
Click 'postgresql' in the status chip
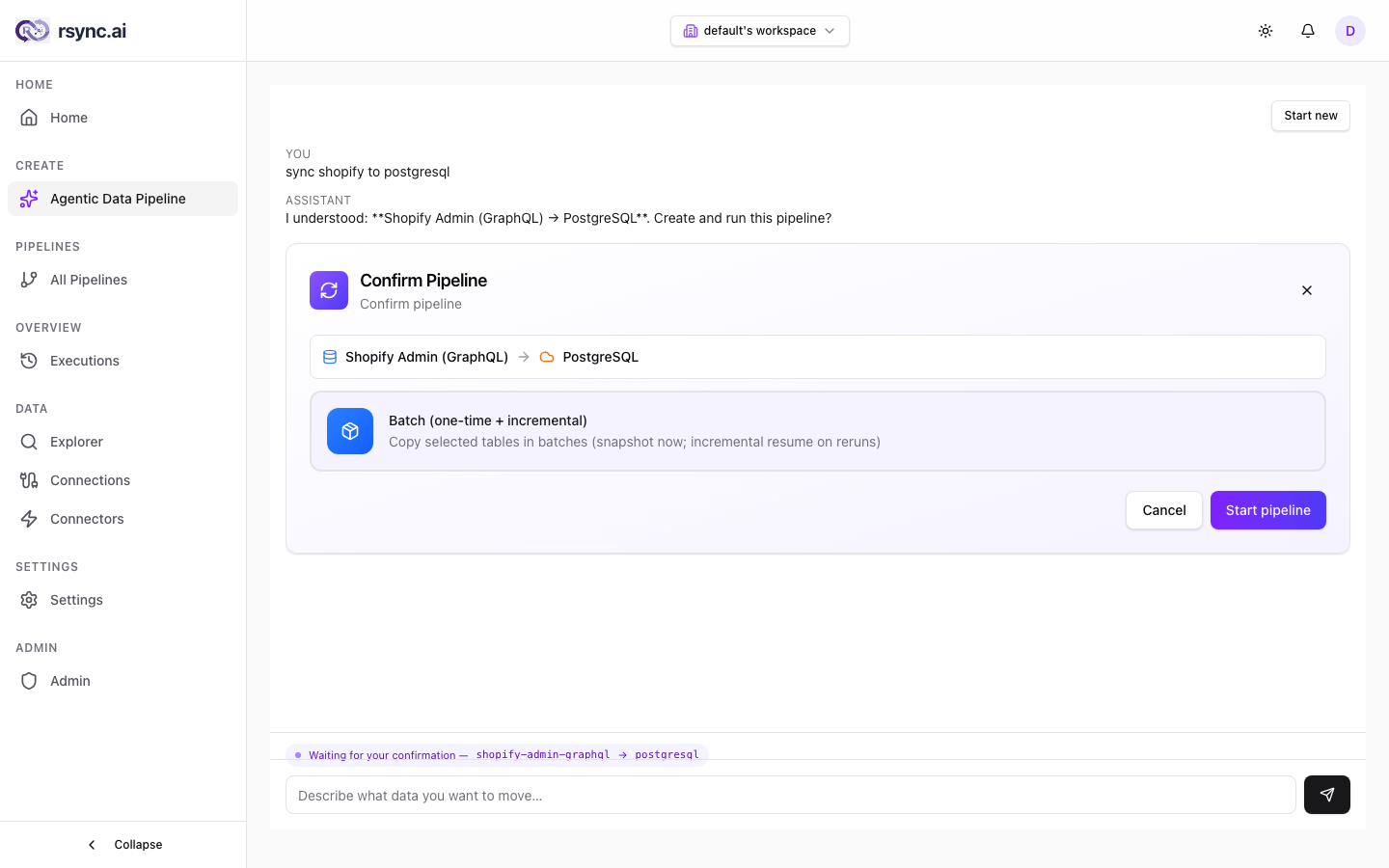667,755
